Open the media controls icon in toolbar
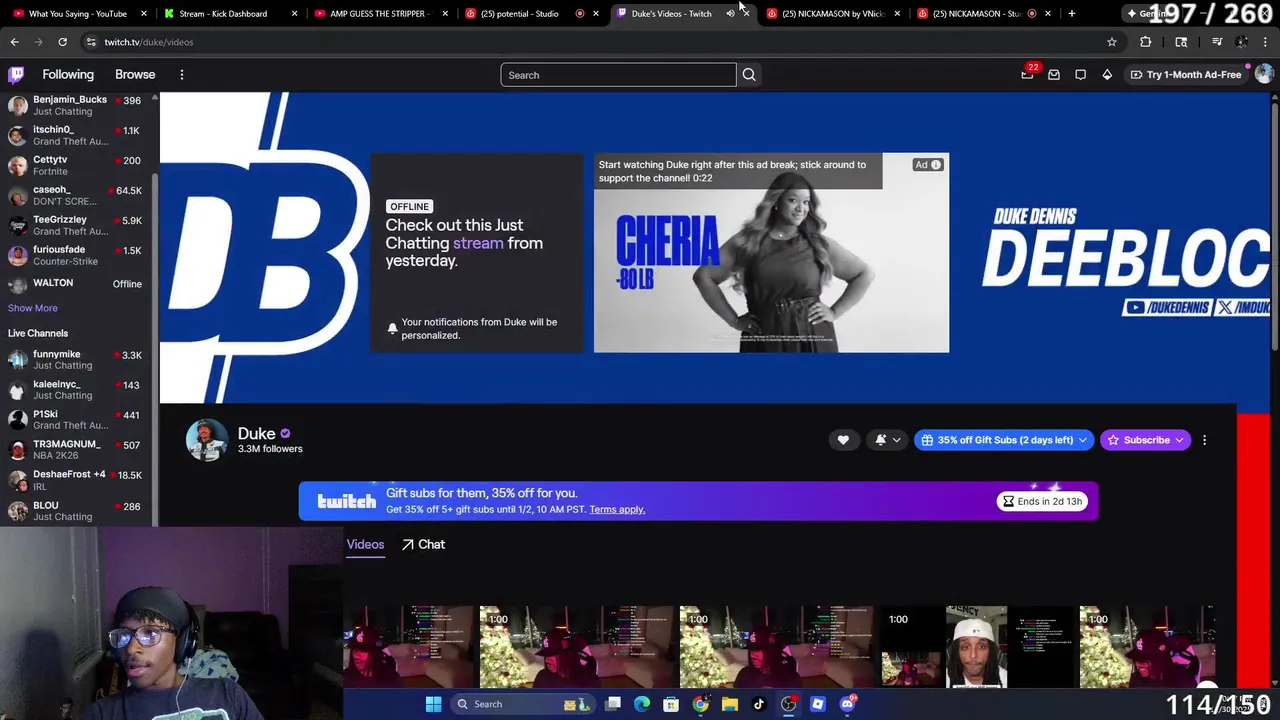Viewport: 1280px width, 720px height. pos(1217,42)
